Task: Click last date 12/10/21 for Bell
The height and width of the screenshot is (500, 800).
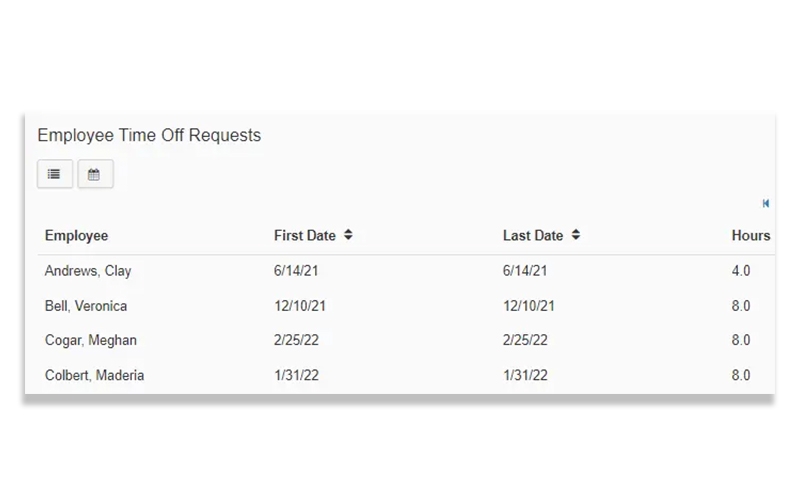Action: (528, 306)
